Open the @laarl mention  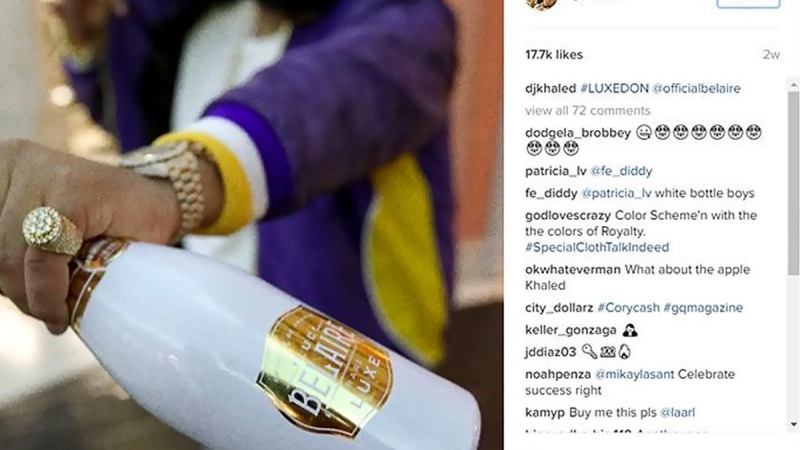tap(677, 413)
